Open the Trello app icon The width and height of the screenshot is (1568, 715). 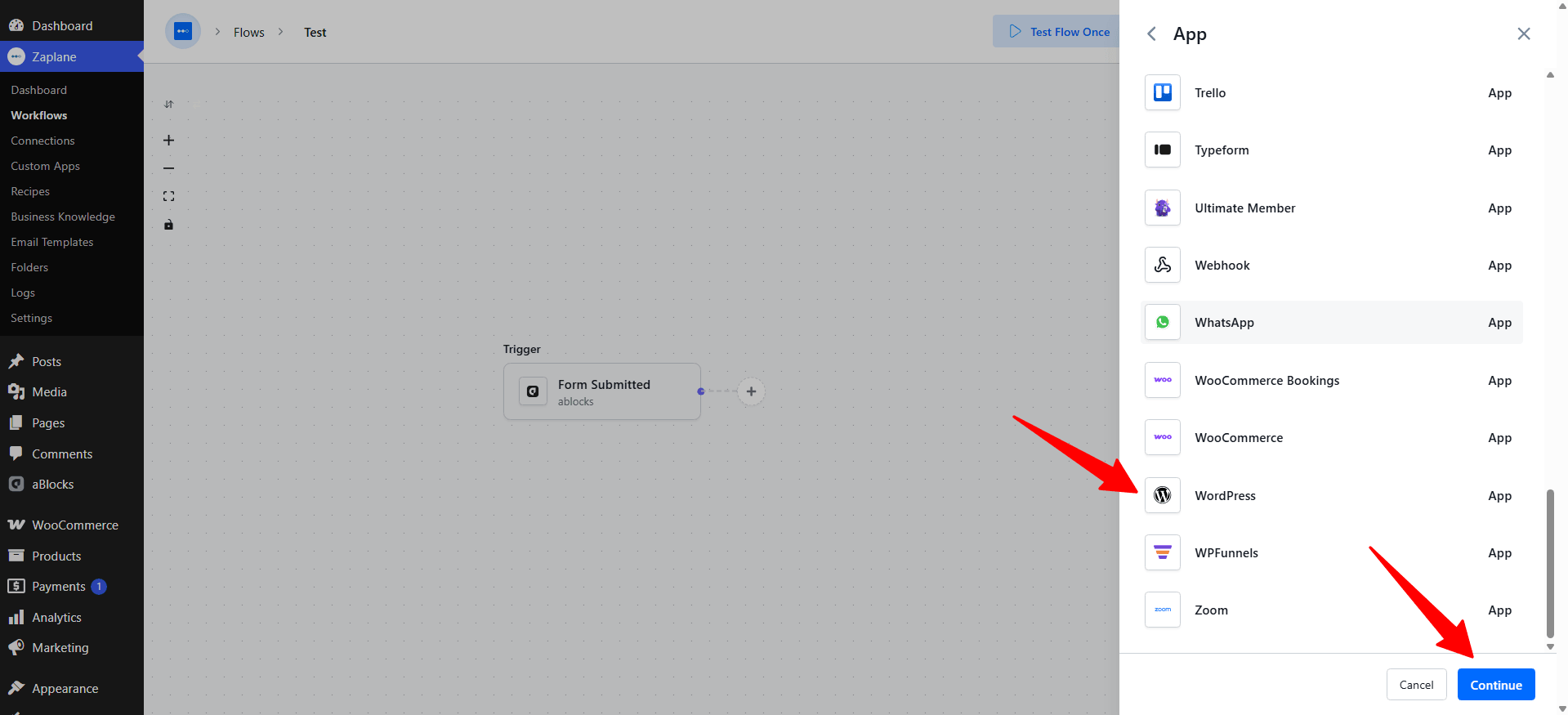pyautogui.click(x=1162, y=92)
